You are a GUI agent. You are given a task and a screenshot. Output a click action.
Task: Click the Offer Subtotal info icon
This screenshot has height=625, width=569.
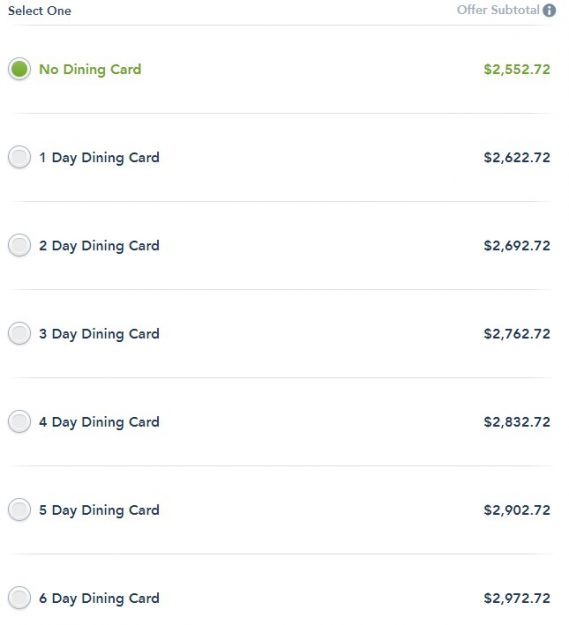(549, 10)
